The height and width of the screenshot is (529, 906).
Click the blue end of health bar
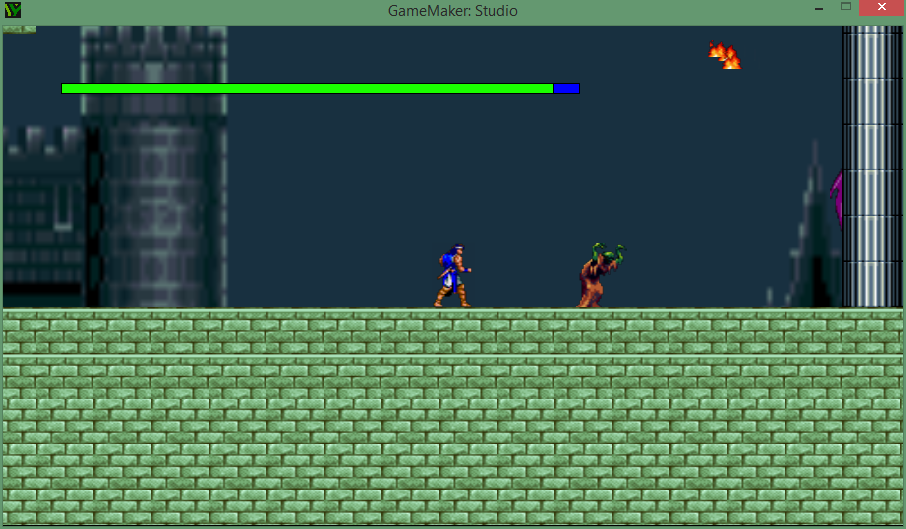566,89
